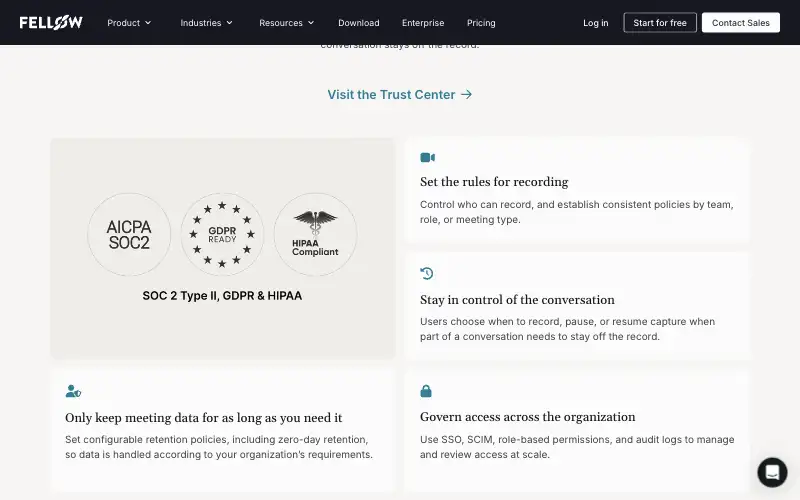The width and height of the screenshot is (800, 500).
Task: Click the GDPR Ready badge
Action: coord(222,234)
